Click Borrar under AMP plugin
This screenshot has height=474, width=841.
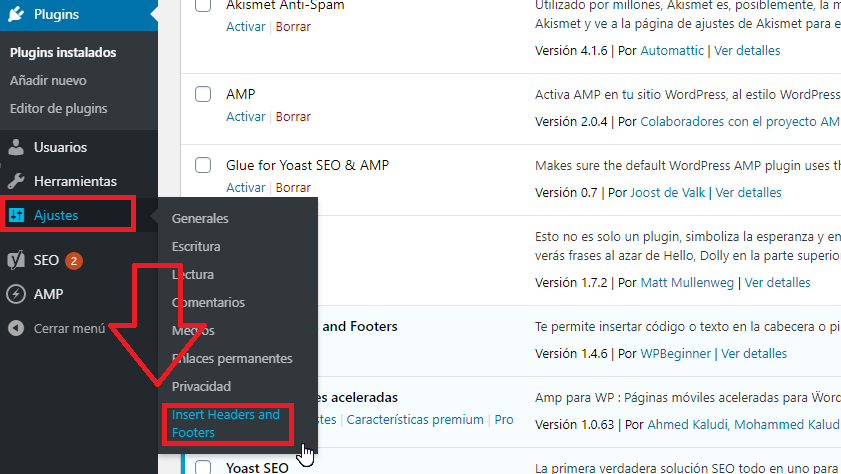click(293, 116)
